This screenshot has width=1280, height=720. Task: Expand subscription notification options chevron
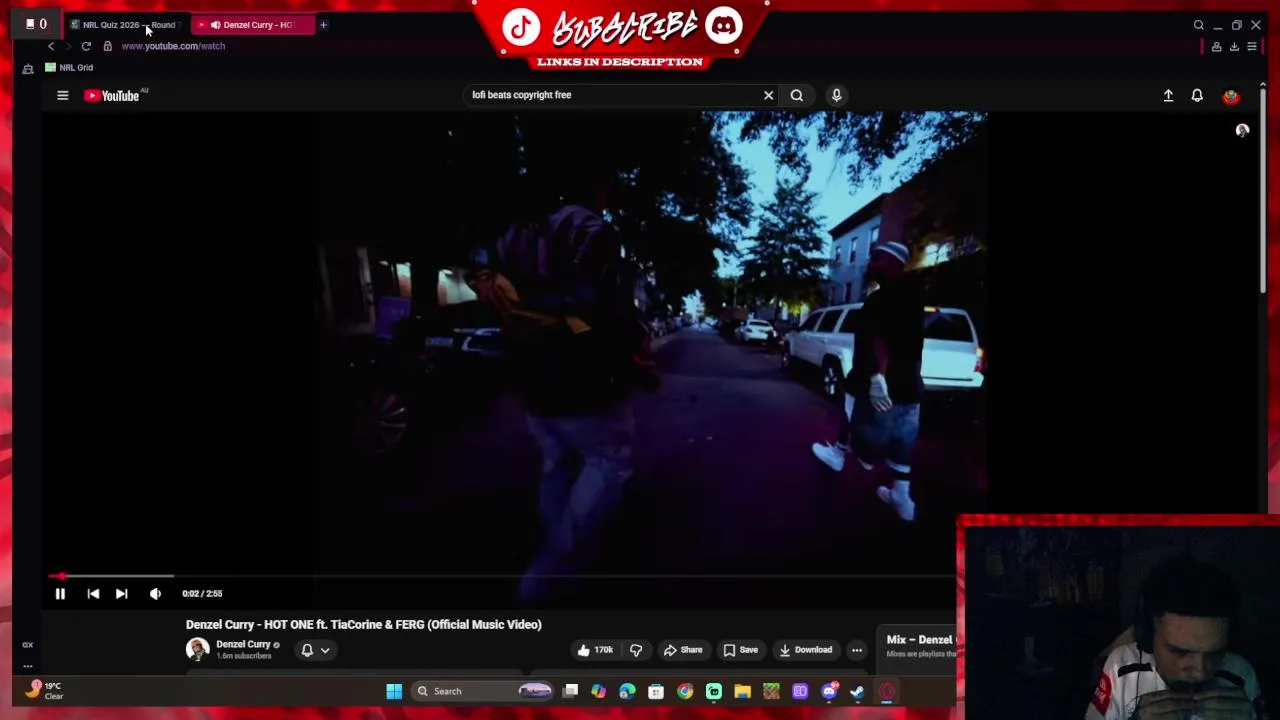[325, 650]
